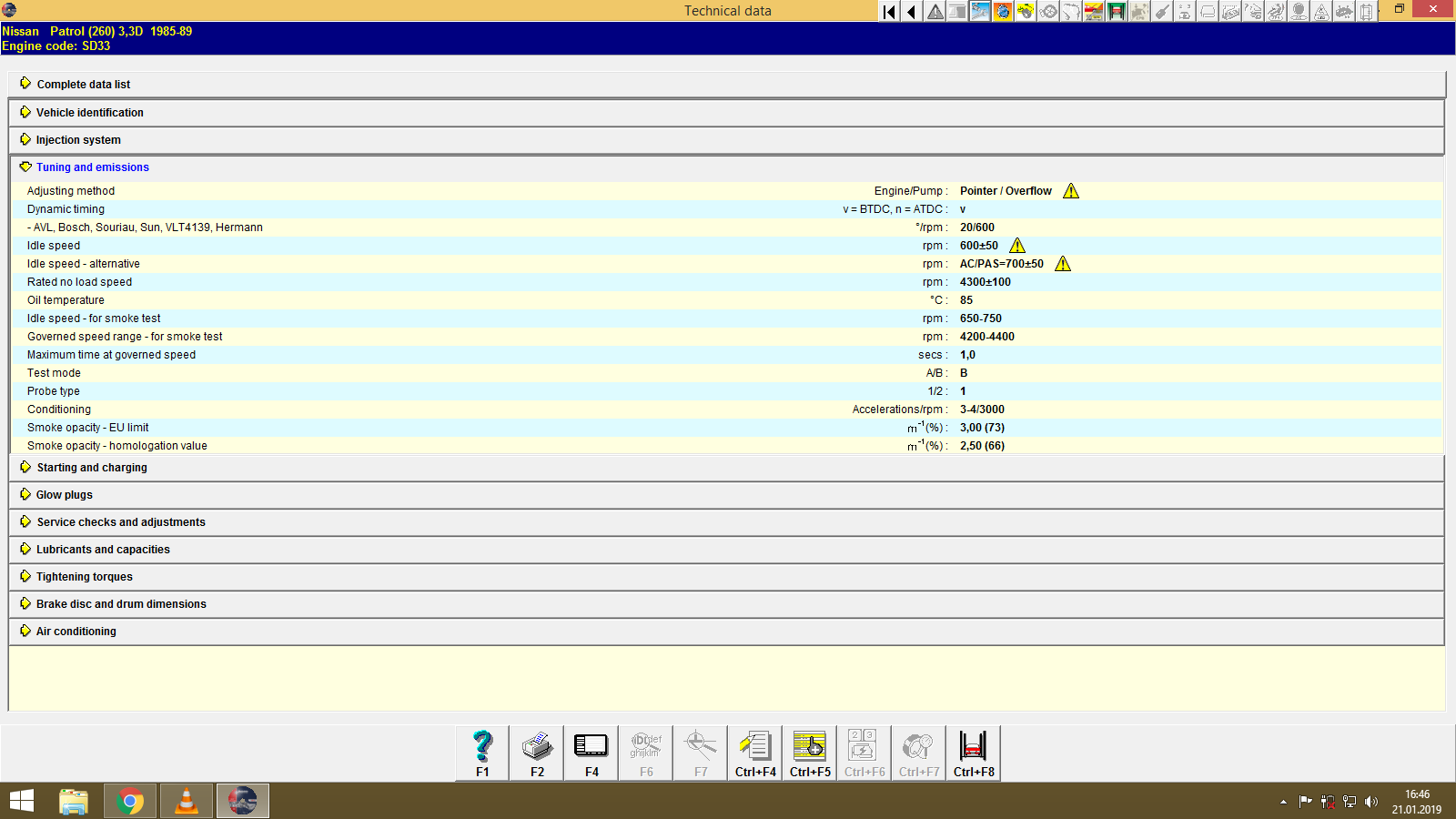Open the F4 display panel icon
Viewport: 1456px width, 819px height.
pos(591,752)
